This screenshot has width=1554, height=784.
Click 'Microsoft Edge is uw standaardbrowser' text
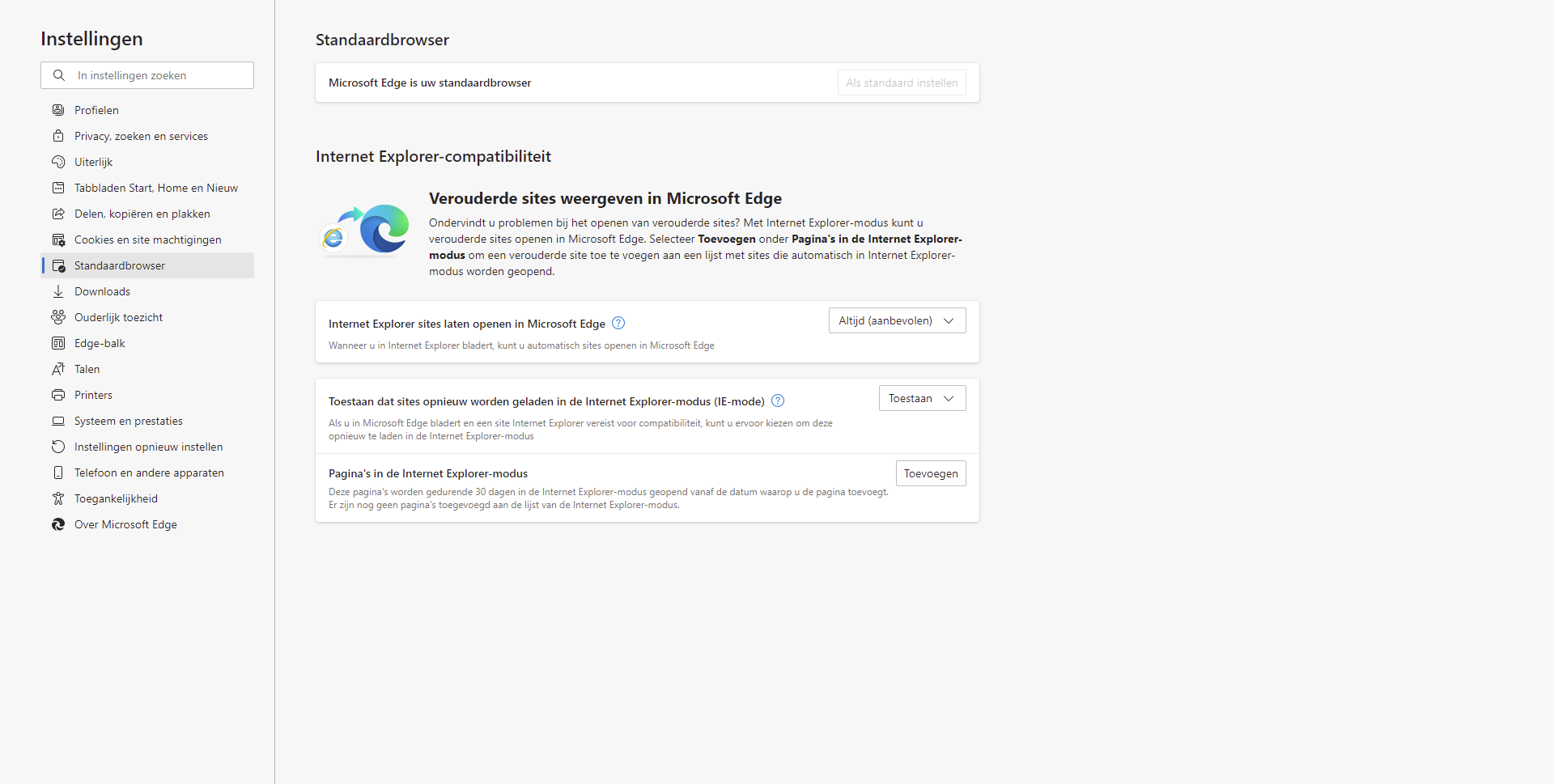430,83
